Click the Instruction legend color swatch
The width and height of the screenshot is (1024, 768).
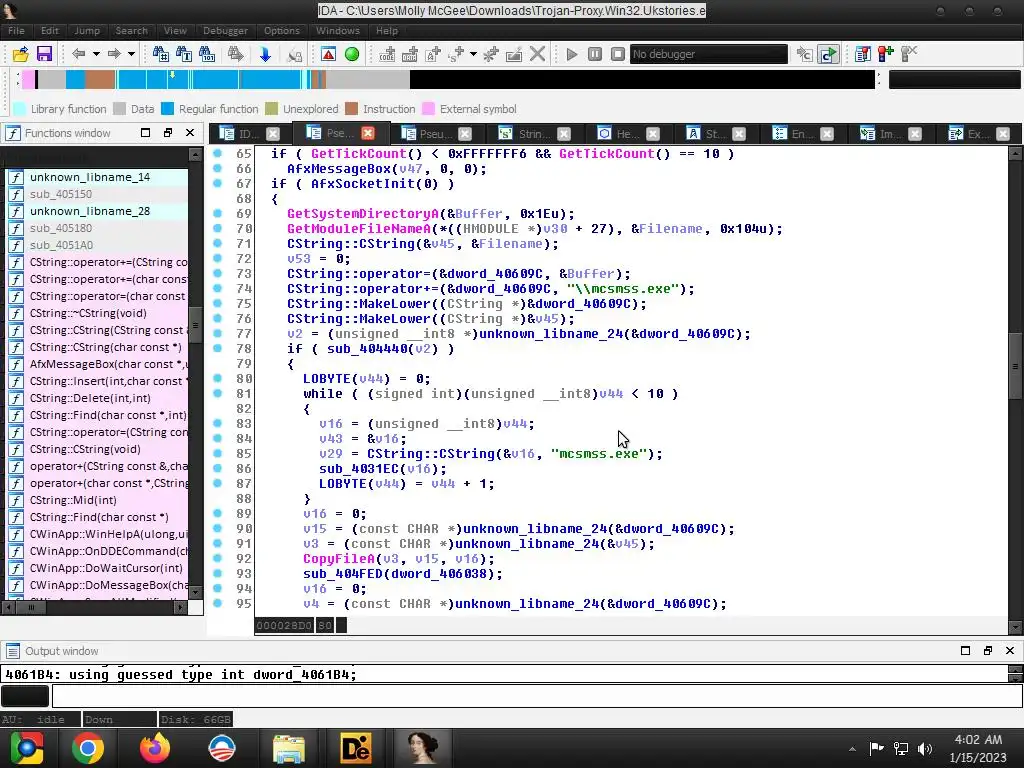click(x=351, y=109)
